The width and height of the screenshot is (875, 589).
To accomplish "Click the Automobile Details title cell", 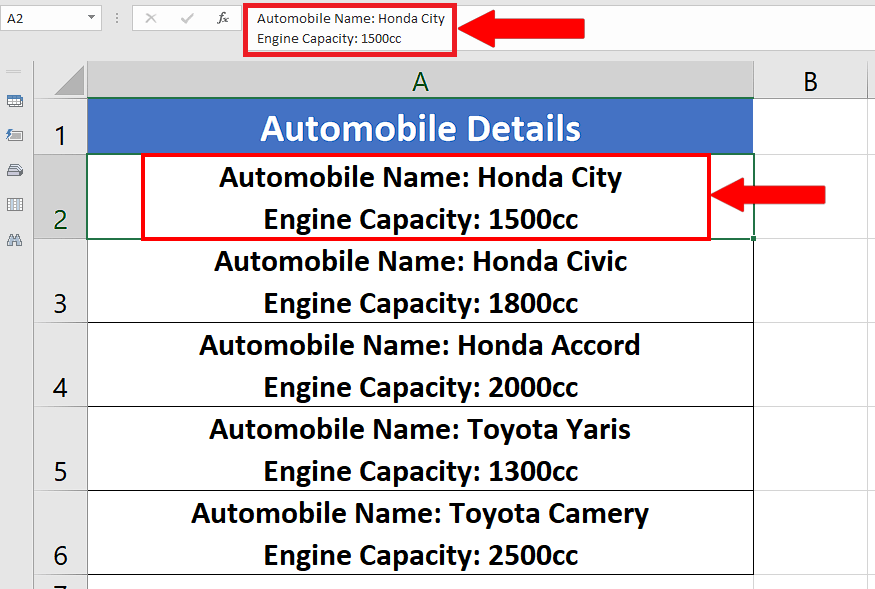I will (420, 125).
